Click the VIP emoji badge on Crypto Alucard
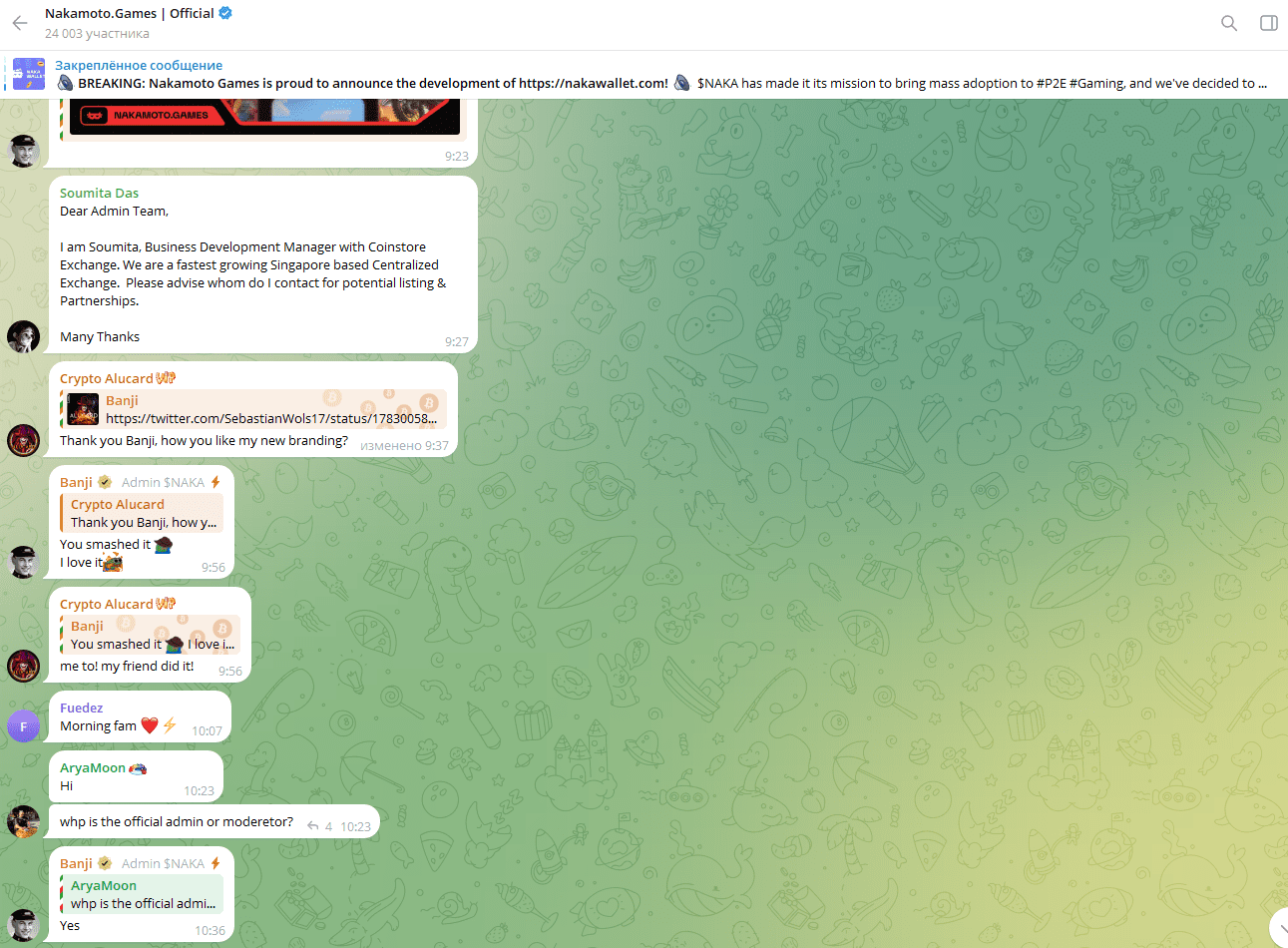 coord(166,378)
